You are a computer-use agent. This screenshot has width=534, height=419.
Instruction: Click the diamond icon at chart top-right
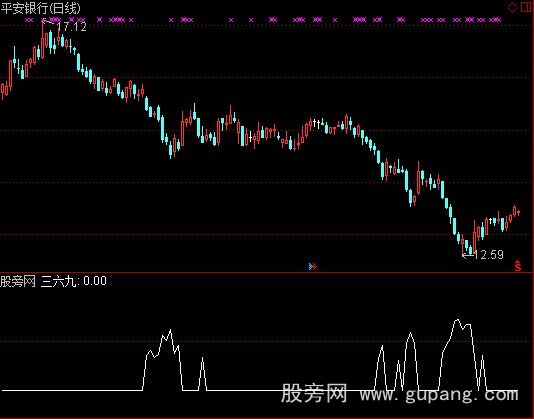(513, 7)
